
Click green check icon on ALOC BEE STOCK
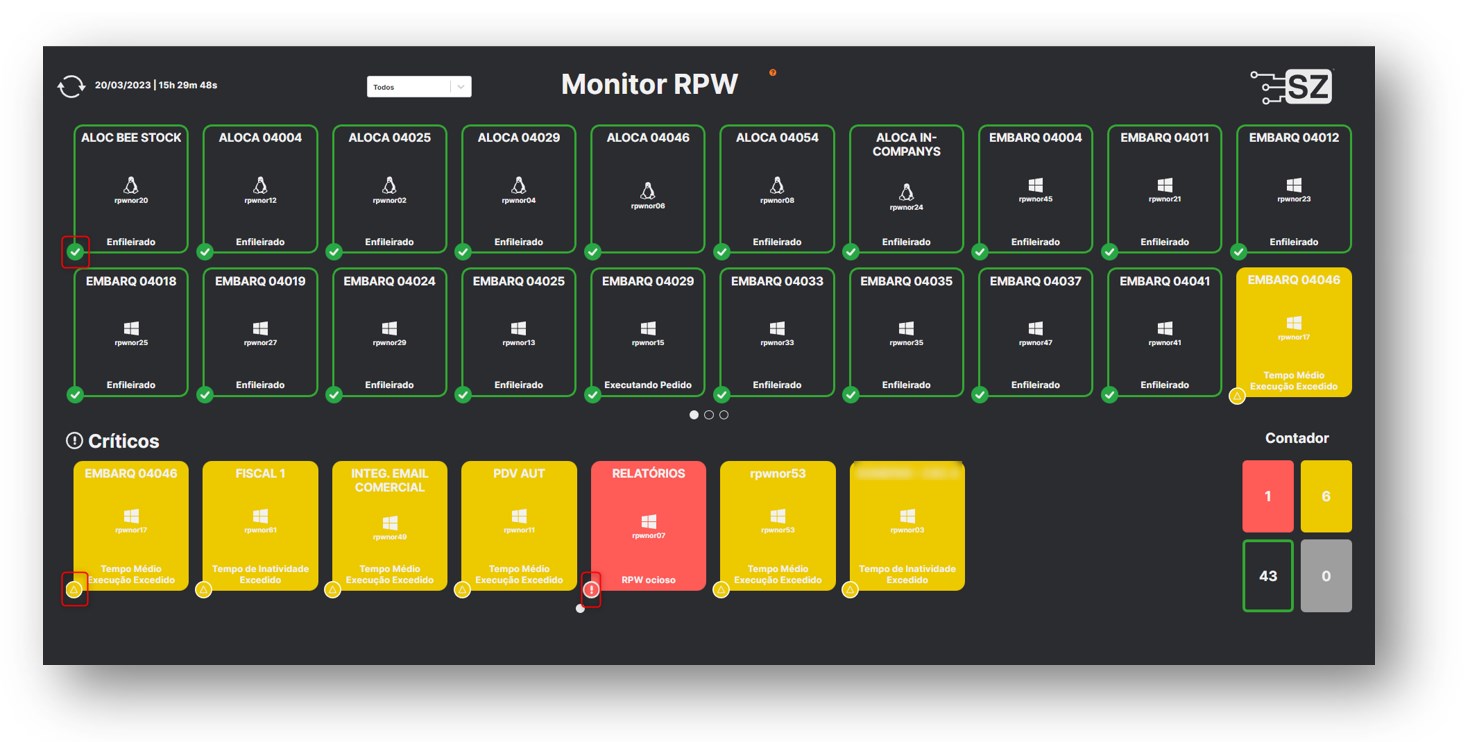[x=75, y=252]
